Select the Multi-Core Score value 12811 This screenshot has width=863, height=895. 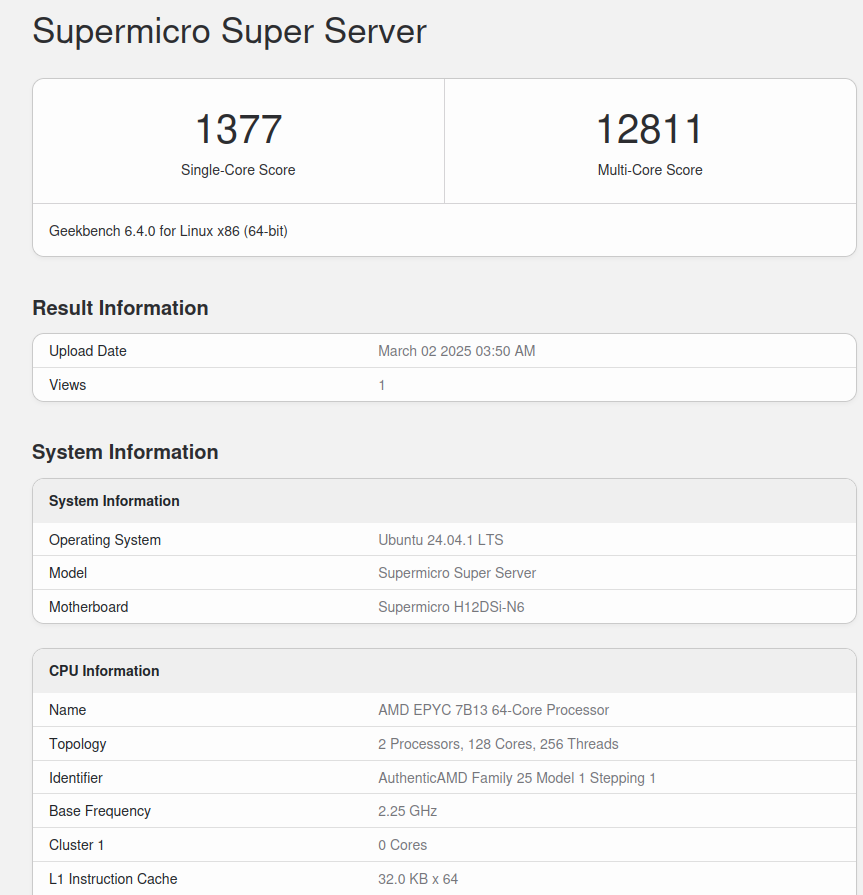point(650,128)
